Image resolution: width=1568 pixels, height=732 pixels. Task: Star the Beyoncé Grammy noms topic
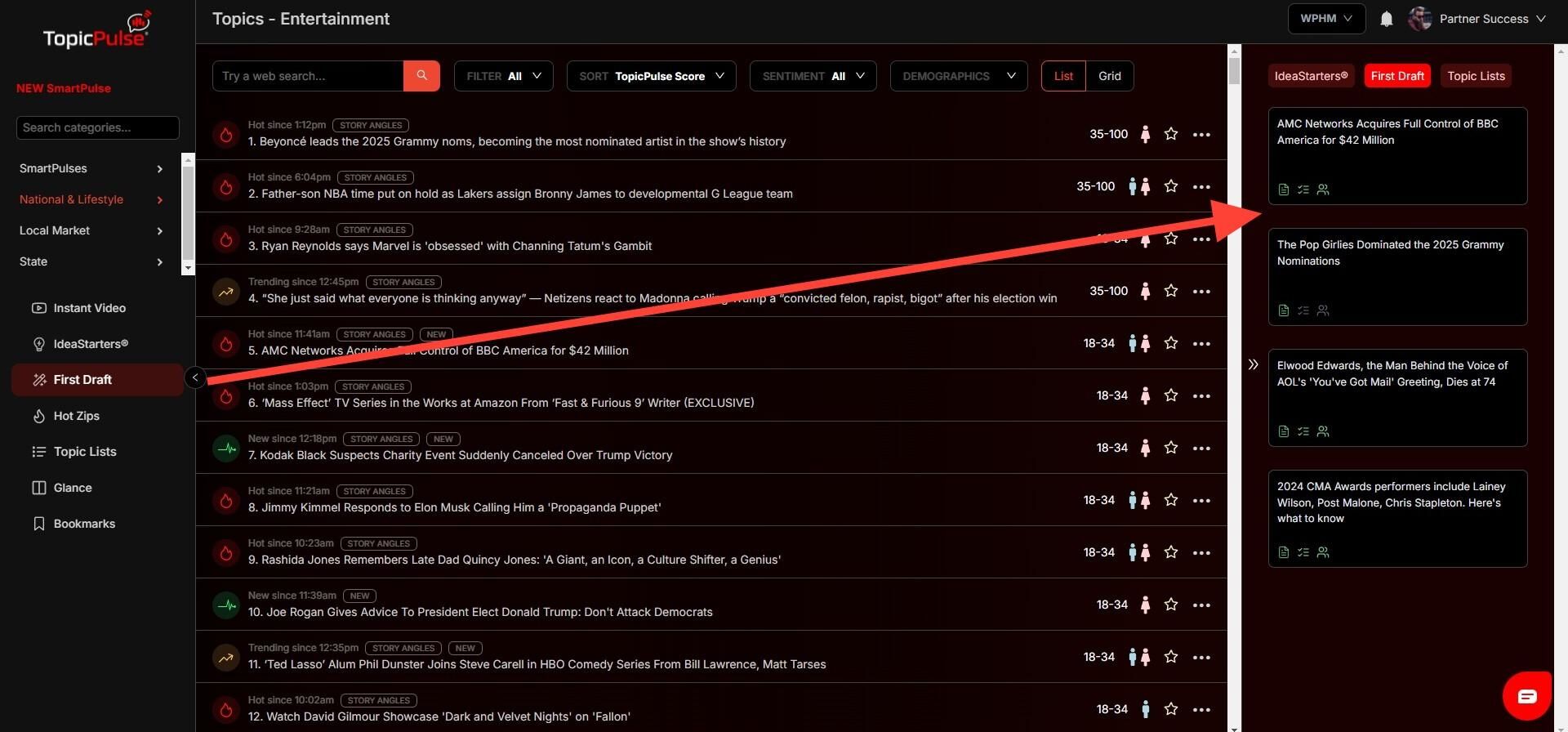tap(1170, 134)
